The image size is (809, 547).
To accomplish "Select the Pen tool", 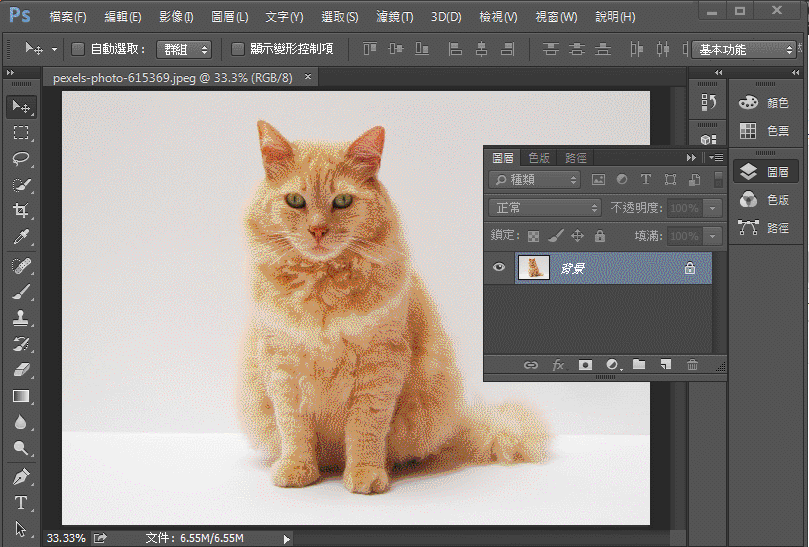I will (21, 476).
